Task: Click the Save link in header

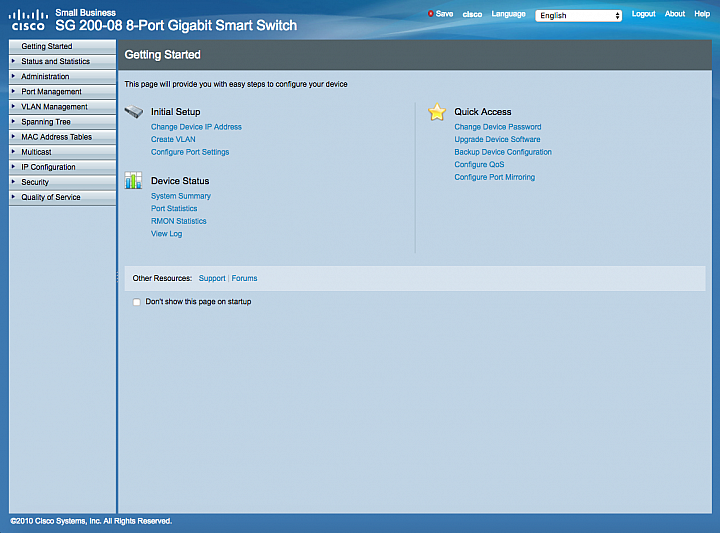Action: coord(444,14)
